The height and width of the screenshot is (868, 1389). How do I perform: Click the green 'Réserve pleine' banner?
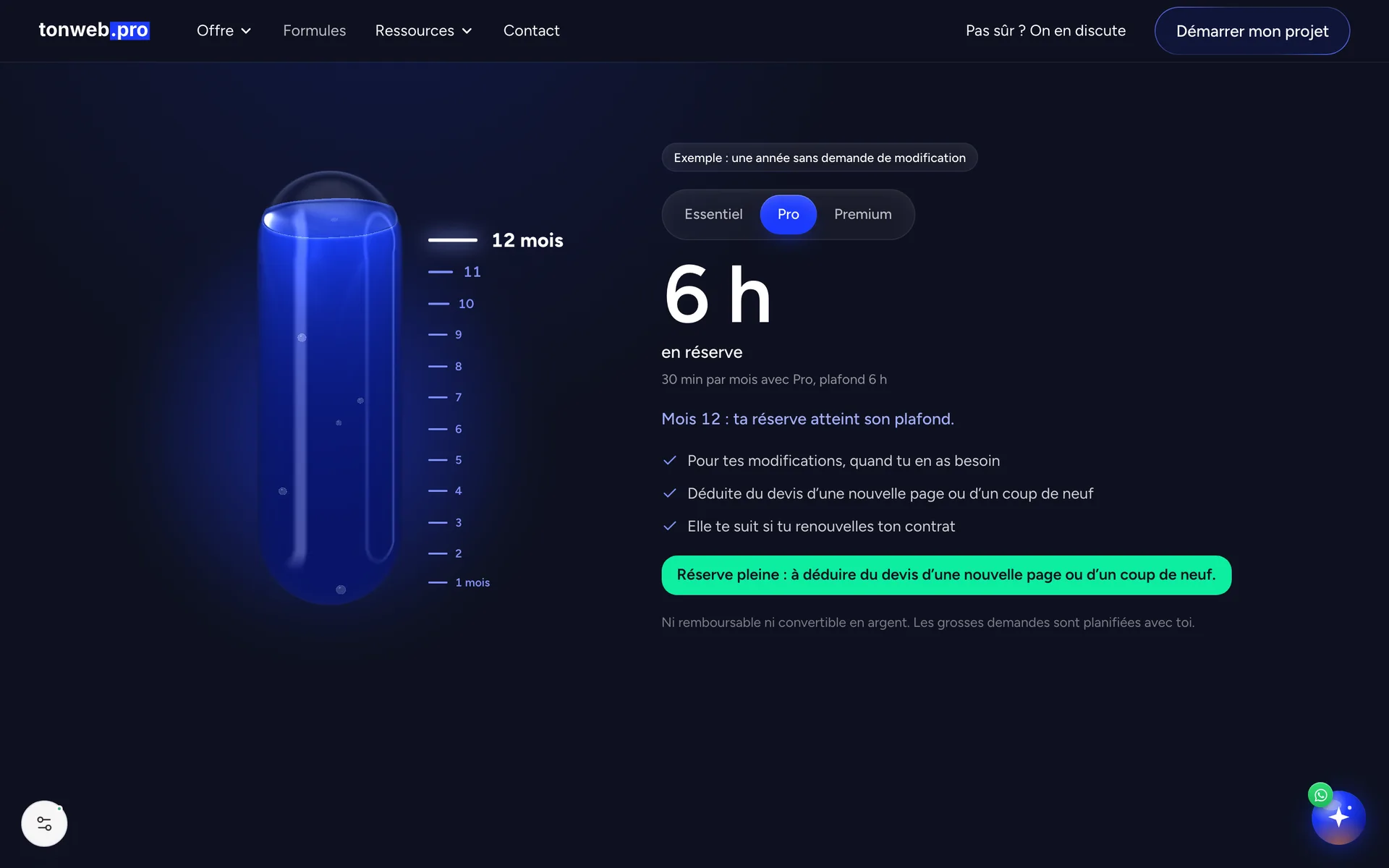[x=946, y=575]
